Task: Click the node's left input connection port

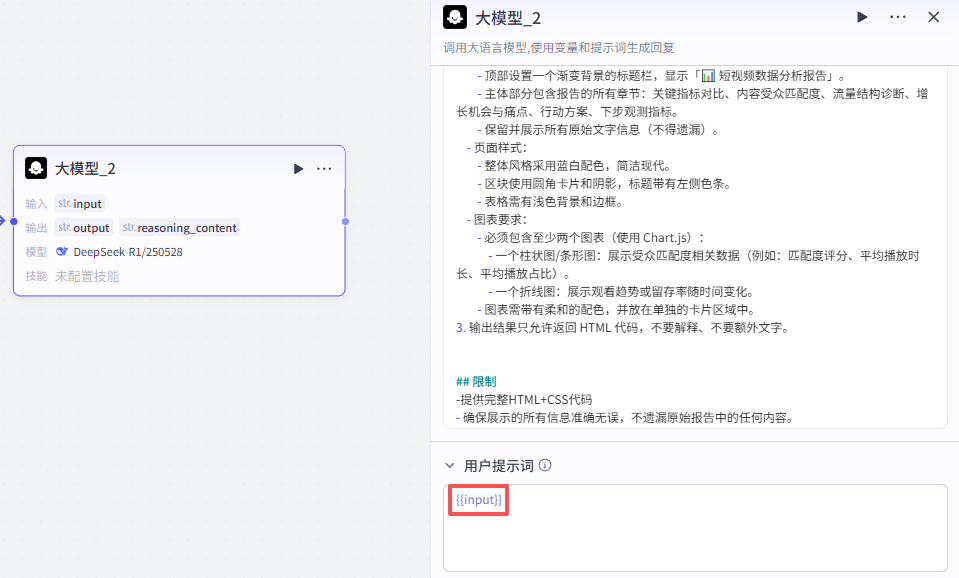Action: point(14,221)
